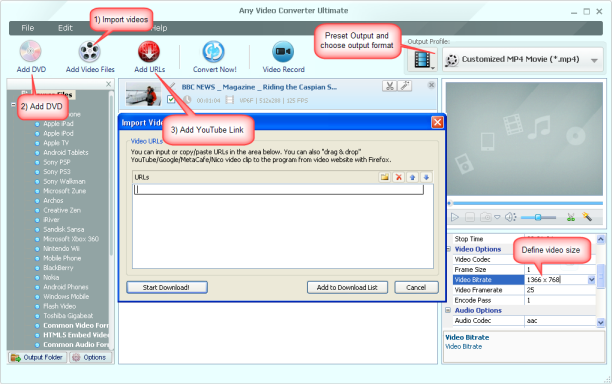Viewport: 612px width, 384px height.
Task: Open the File menu
Action: (27, 28)
